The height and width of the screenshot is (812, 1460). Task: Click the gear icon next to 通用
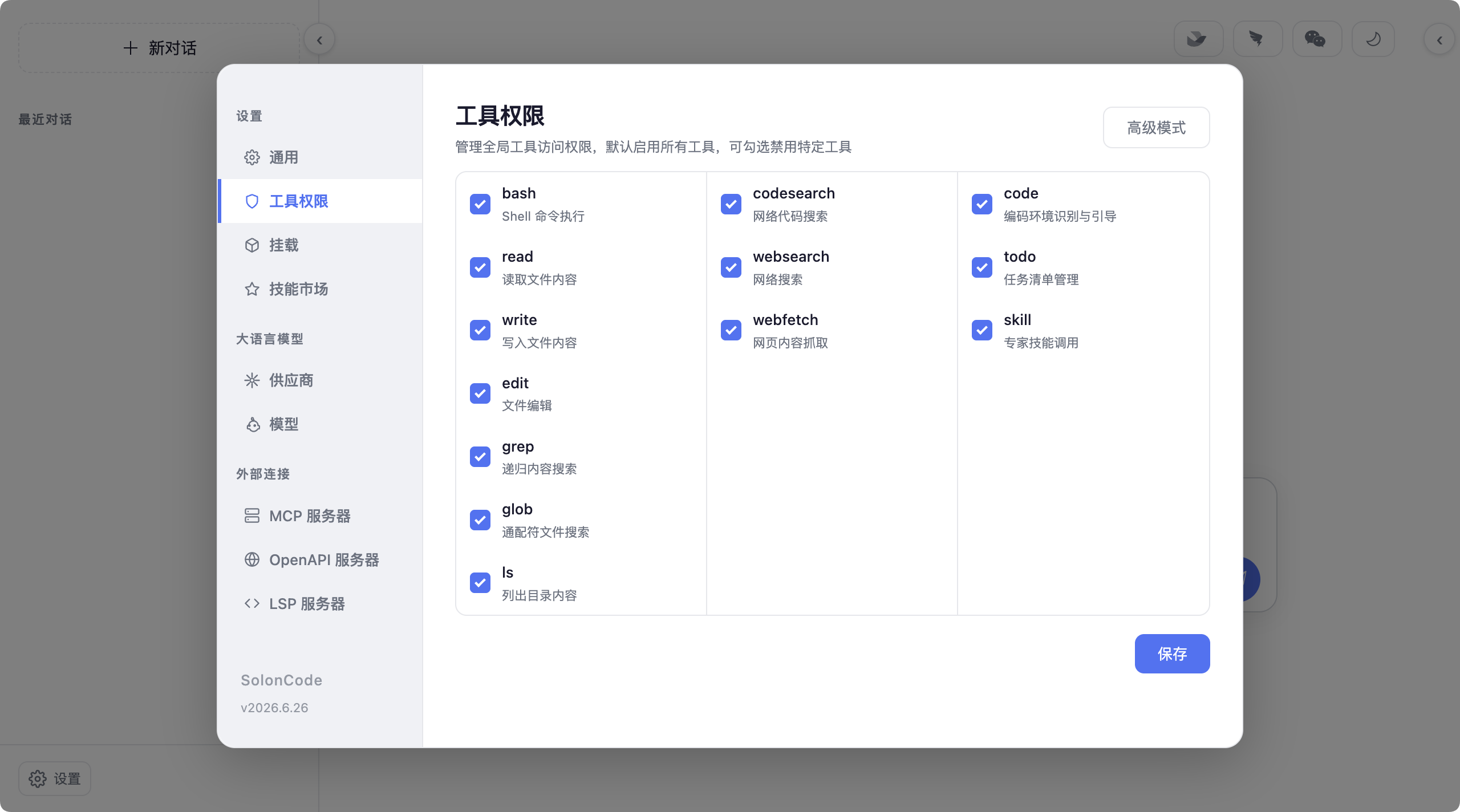(x=252, y=157)
